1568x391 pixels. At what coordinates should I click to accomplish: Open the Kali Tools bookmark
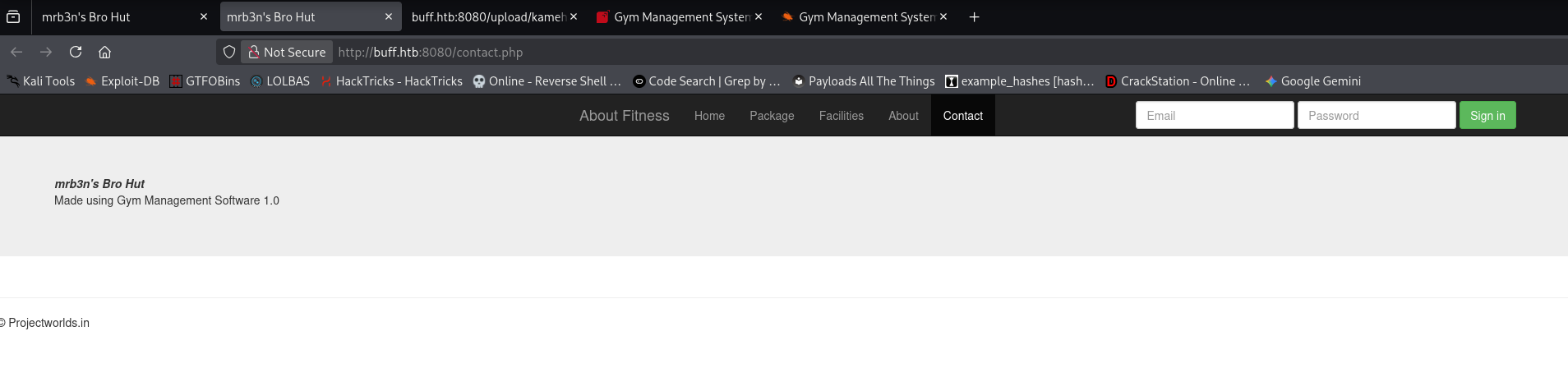41,81
